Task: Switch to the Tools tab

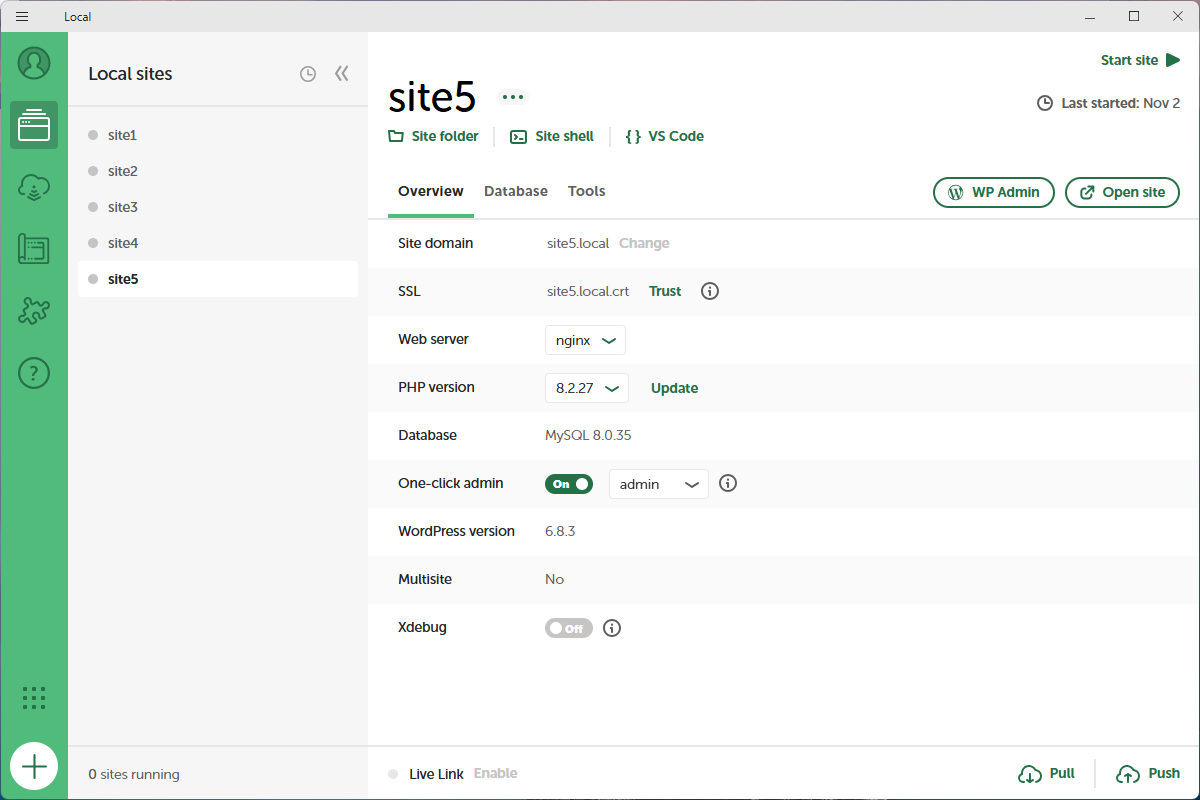Action: (x=586, y=191)
